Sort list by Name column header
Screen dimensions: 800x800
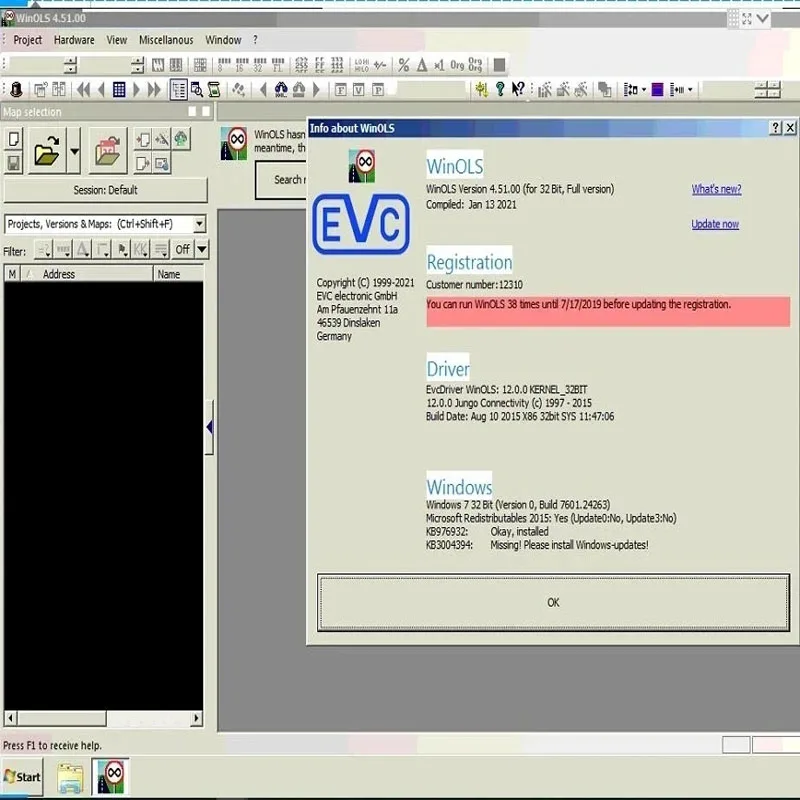179,274
